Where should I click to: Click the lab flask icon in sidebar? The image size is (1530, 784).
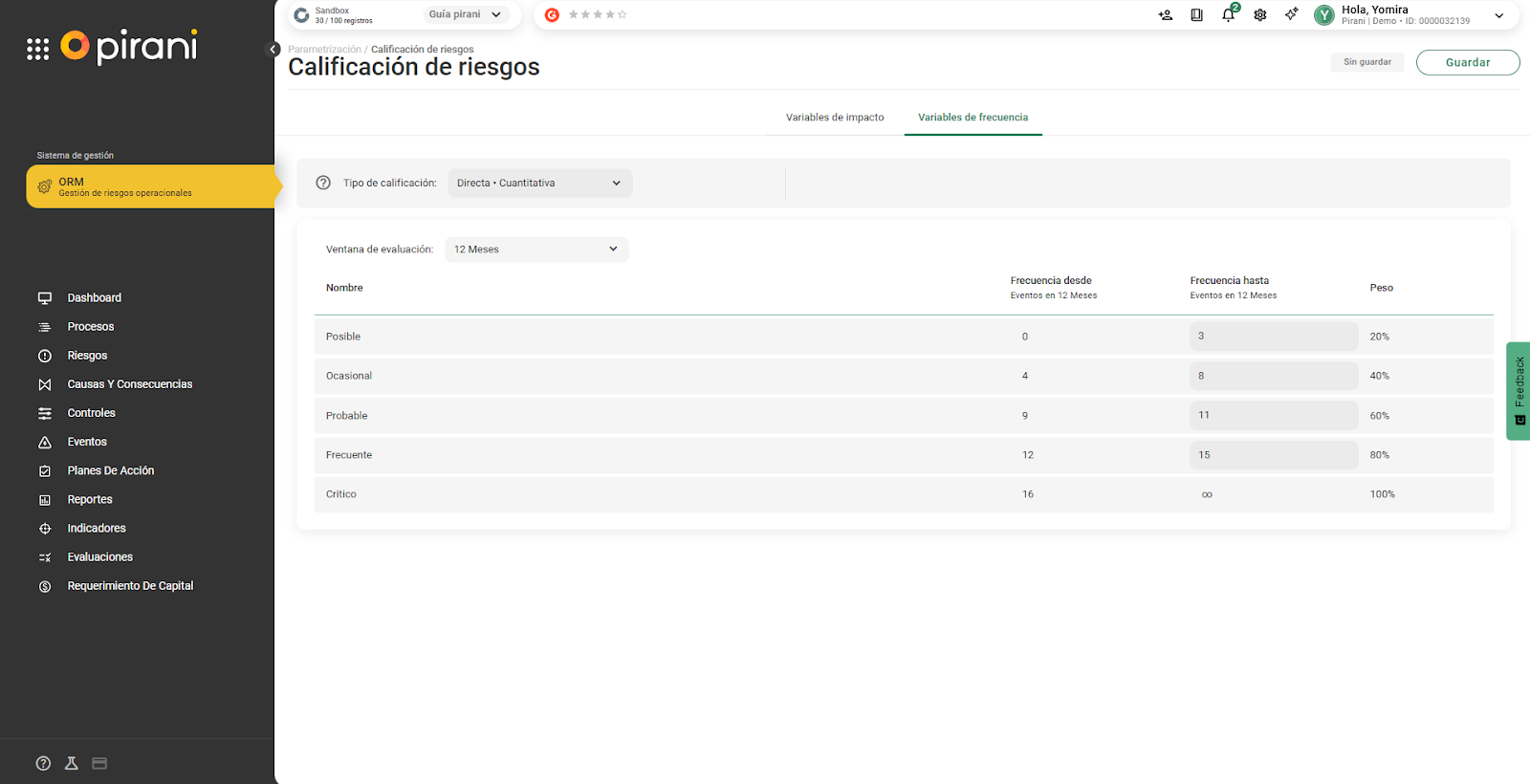[71, 763]
